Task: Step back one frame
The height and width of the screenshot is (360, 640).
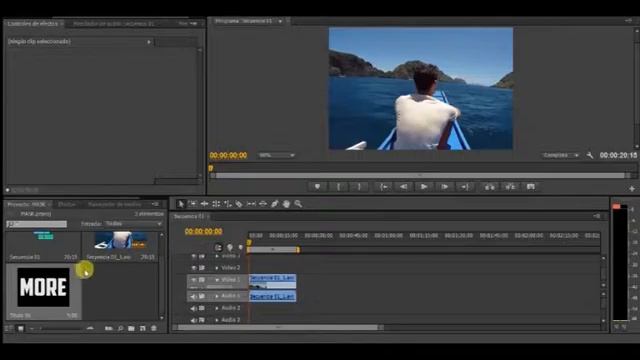Action: click(403, 187)
